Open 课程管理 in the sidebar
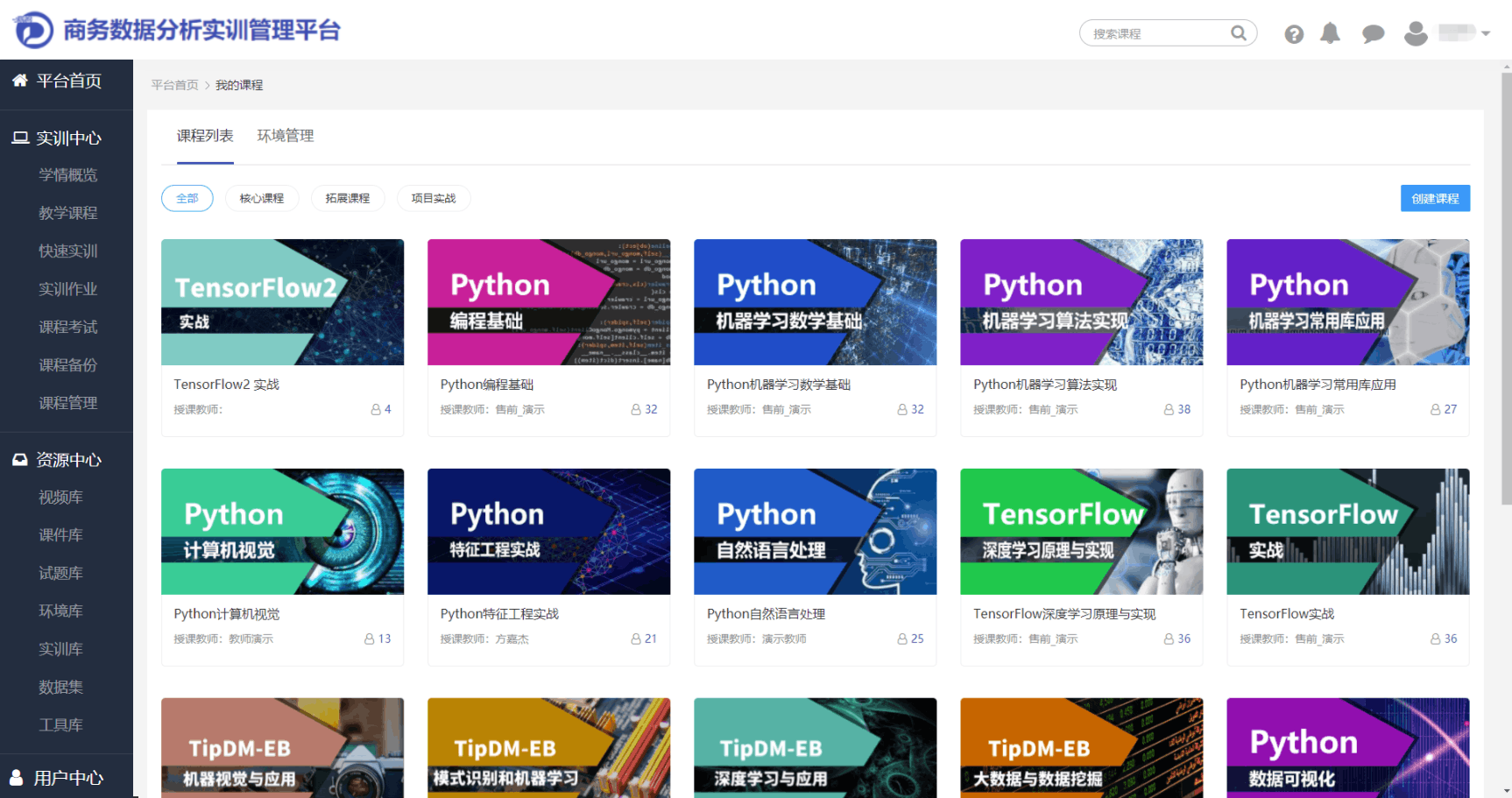 pos(68,403)
